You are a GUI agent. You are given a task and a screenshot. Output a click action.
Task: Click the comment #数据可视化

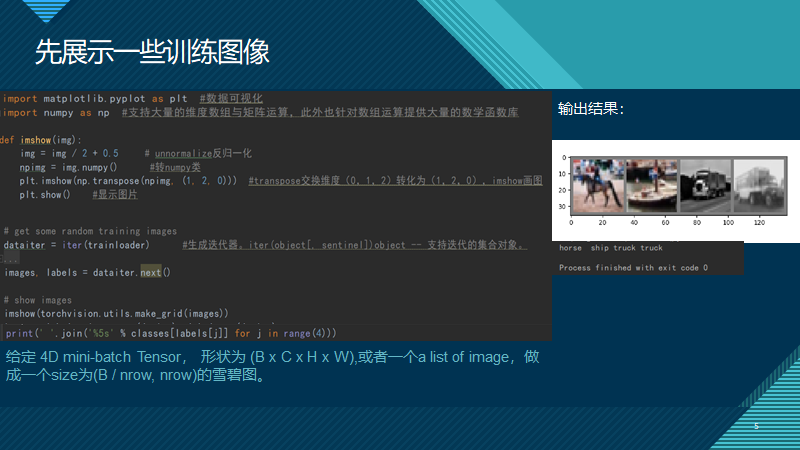point(231,98)
